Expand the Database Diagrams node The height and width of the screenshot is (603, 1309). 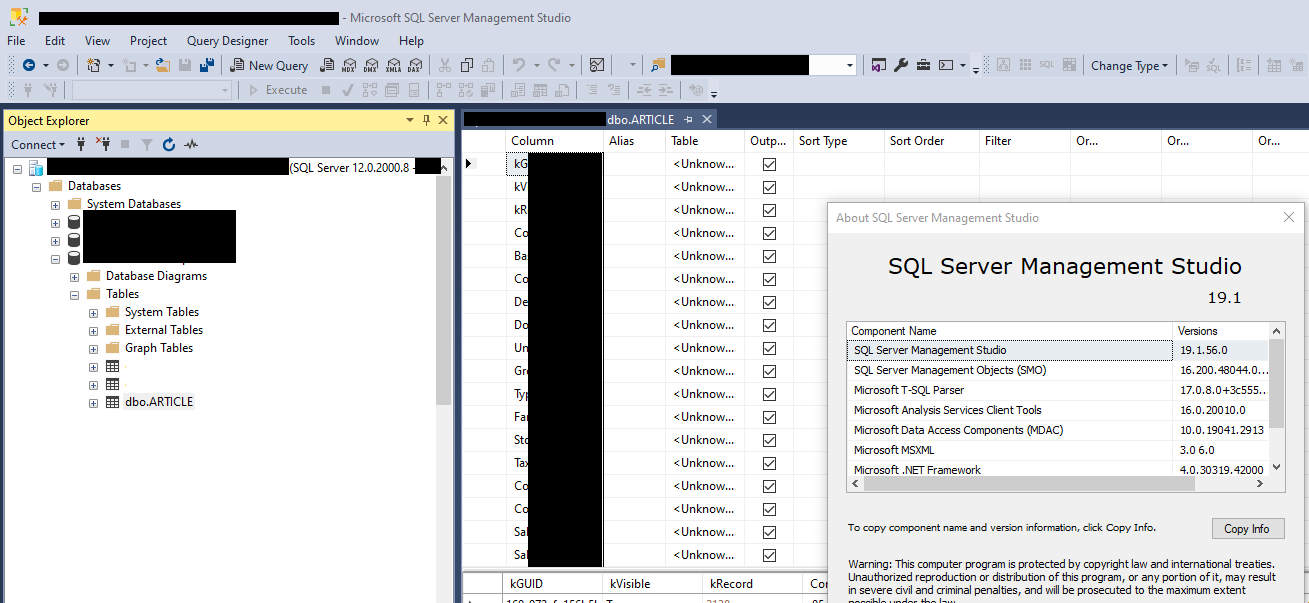tap(75, 276)
